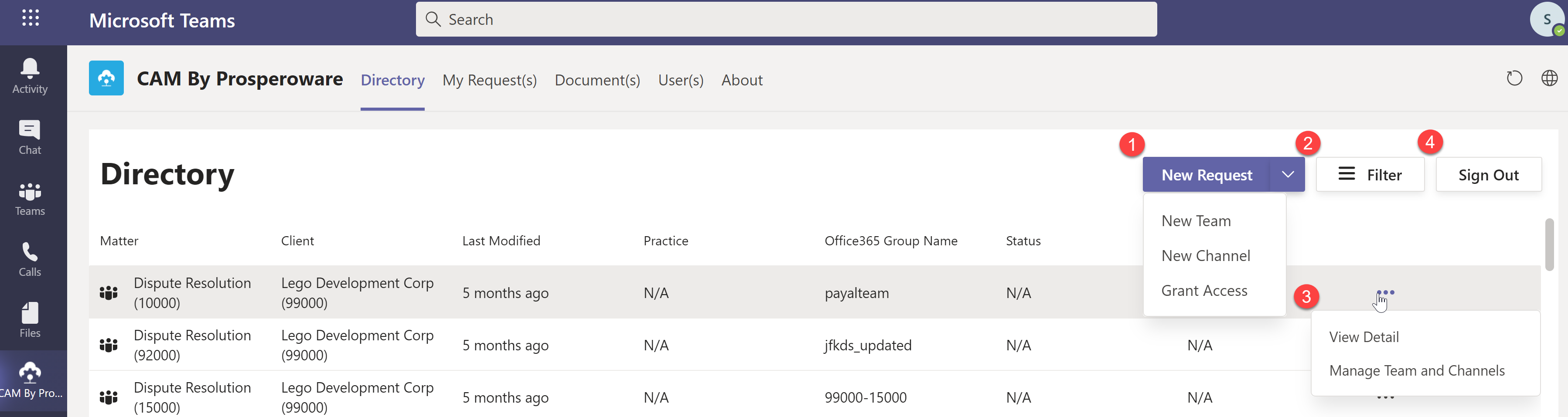Click the Sign Out button
Viewport: 1568px width, 417px height.
(1488, 175)
